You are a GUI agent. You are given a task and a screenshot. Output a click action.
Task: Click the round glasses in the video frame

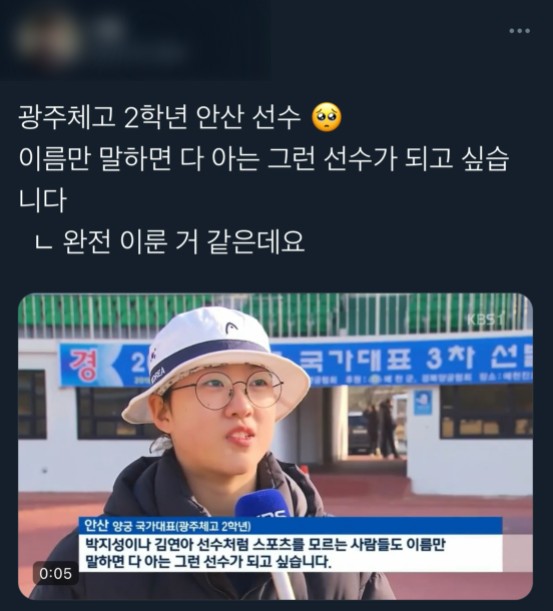[x=230, y=390]
